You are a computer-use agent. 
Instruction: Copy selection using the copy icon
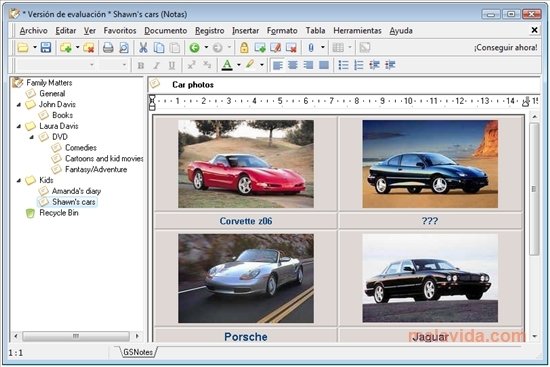[x=159, y=47]
